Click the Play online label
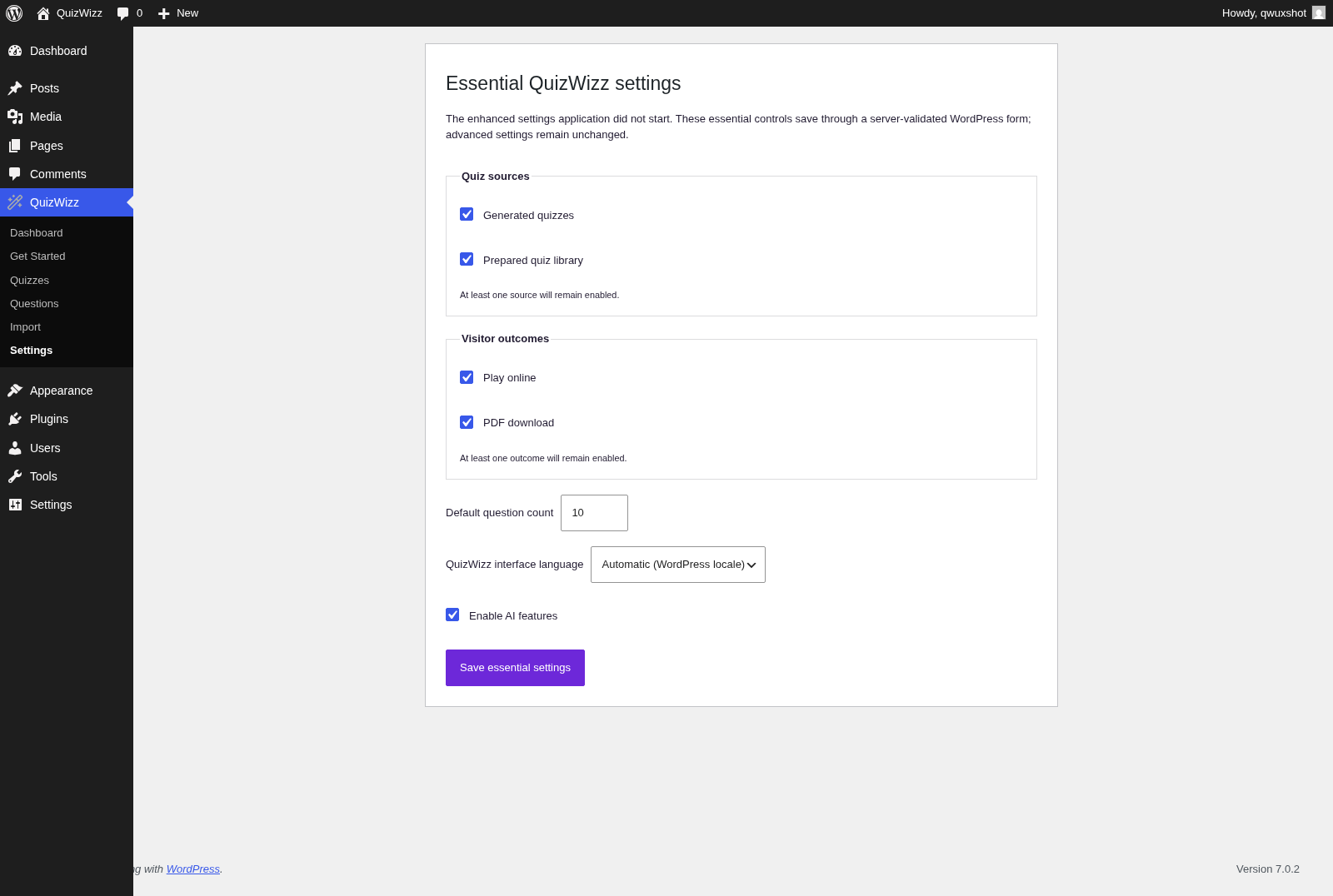This screenshot has height=896, width=1333. [510, 377]
